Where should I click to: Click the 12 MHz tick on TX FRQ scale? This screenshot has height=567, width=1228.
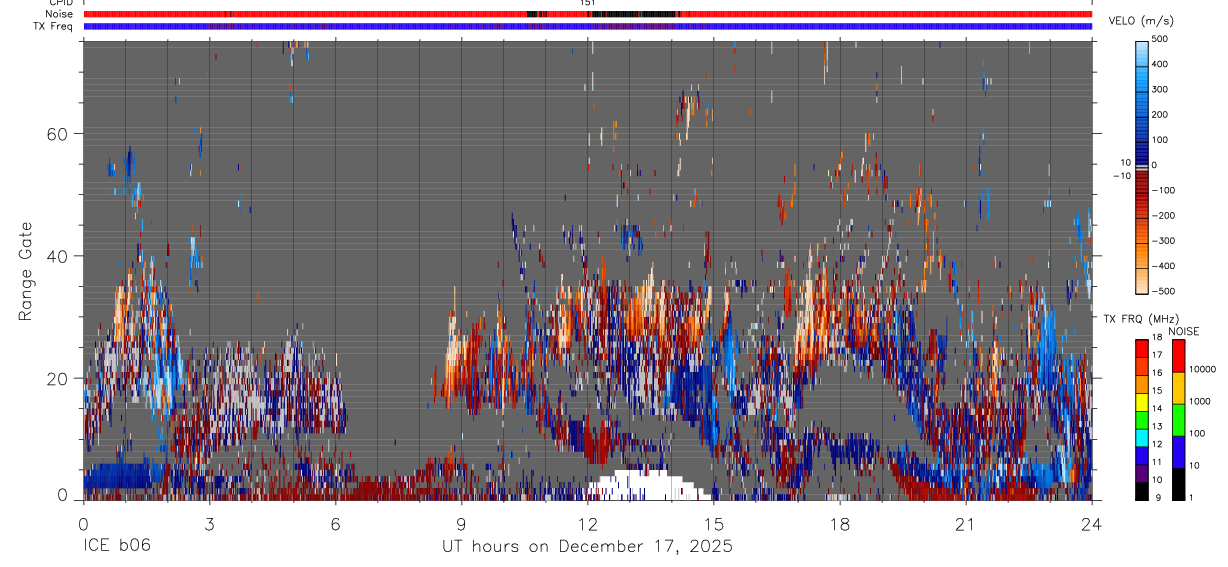click(1158, 444)
